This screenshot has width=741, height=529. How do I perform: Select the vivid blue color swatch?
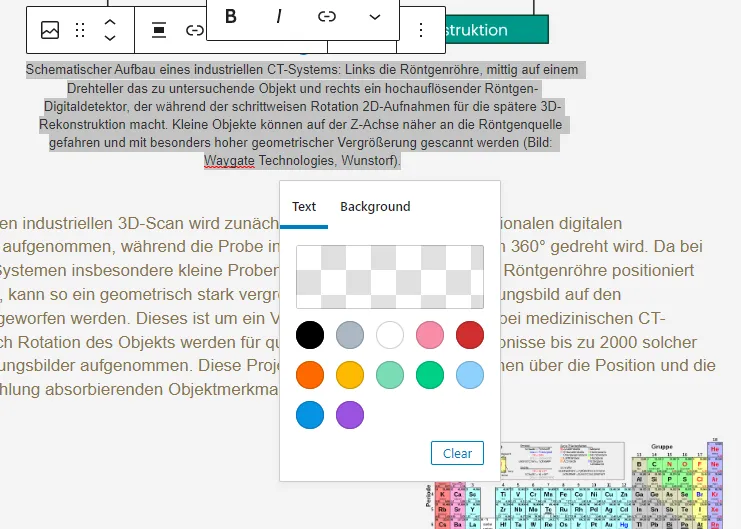(x=310, y=415)
